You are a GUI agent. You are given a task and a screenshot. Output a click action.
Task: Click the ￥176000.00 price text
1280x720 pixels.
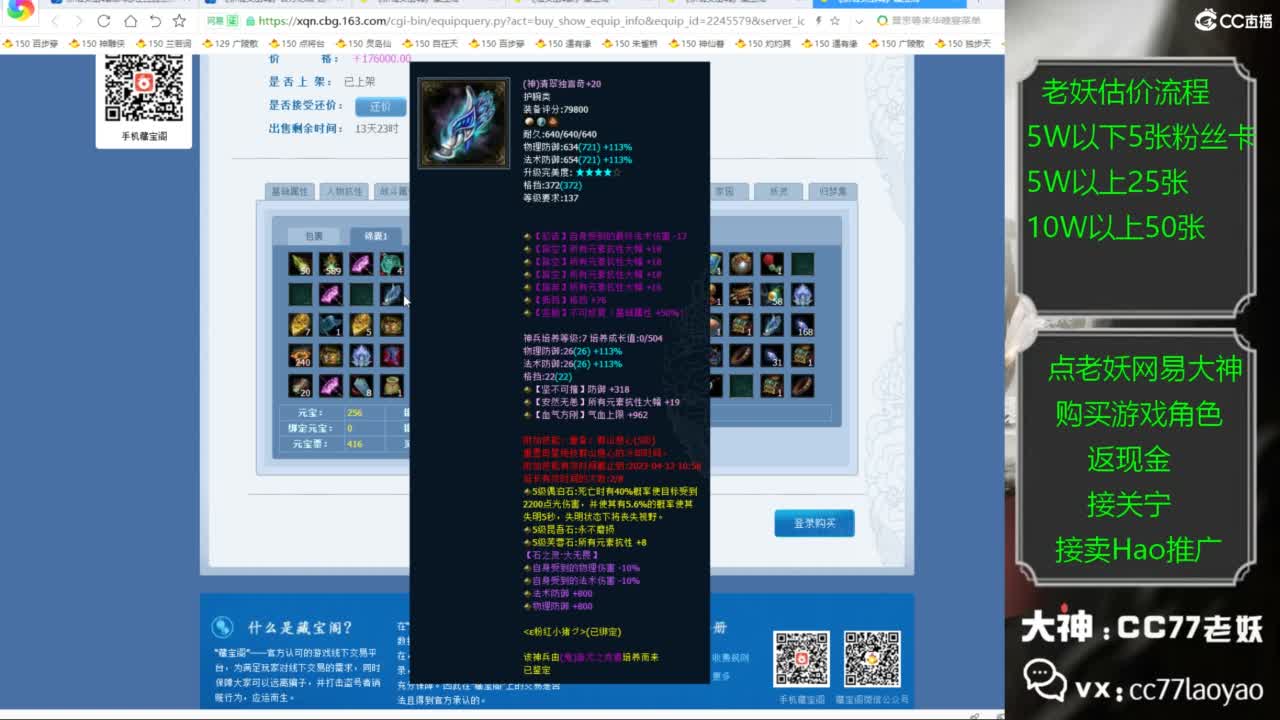[x=381, y=59]
